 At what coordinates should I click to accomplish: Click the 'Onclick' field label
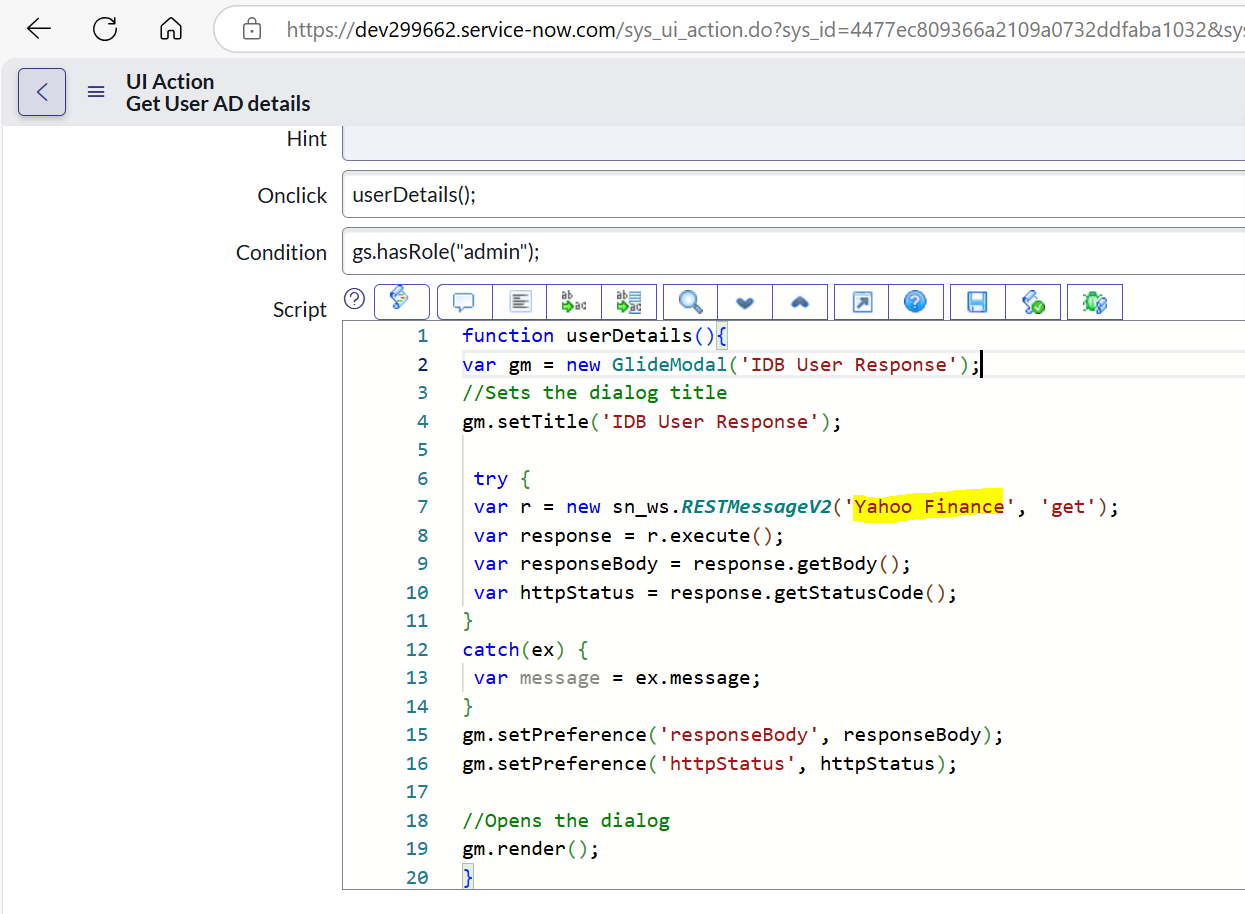tap(292, 196)
